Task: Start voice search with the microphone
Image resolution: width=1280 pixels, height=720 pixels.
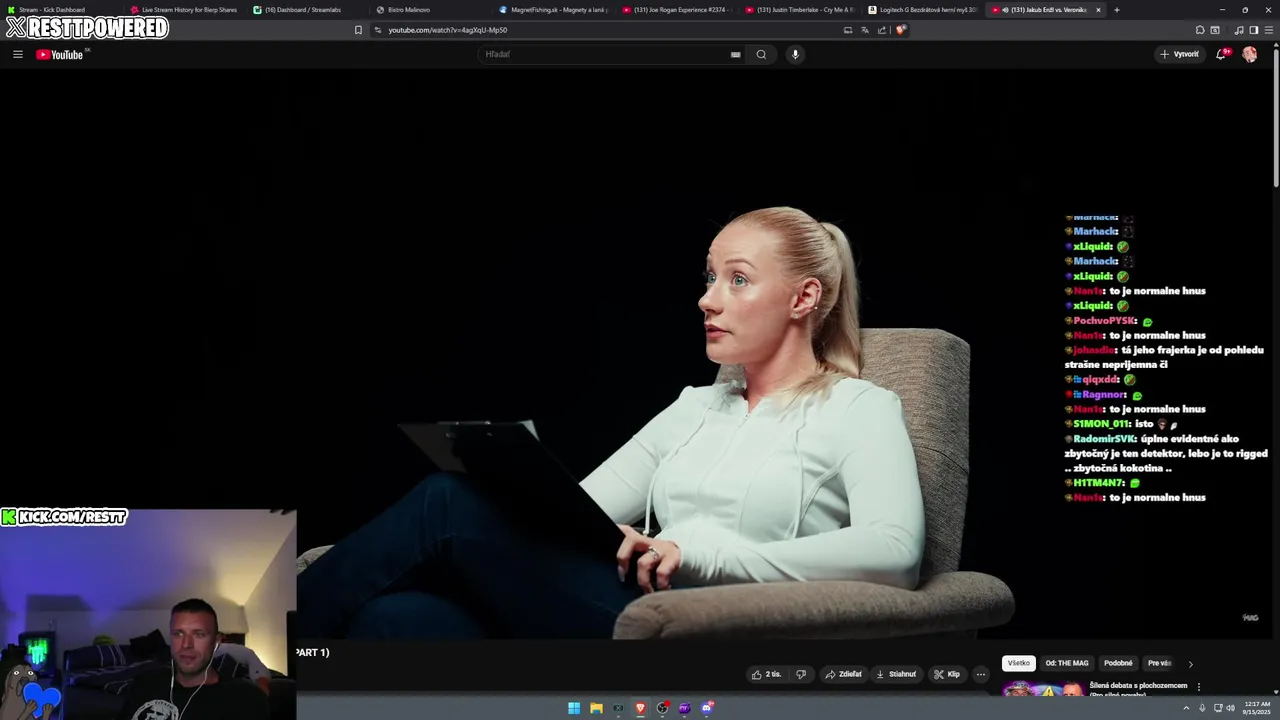Action: coord(795,54)
